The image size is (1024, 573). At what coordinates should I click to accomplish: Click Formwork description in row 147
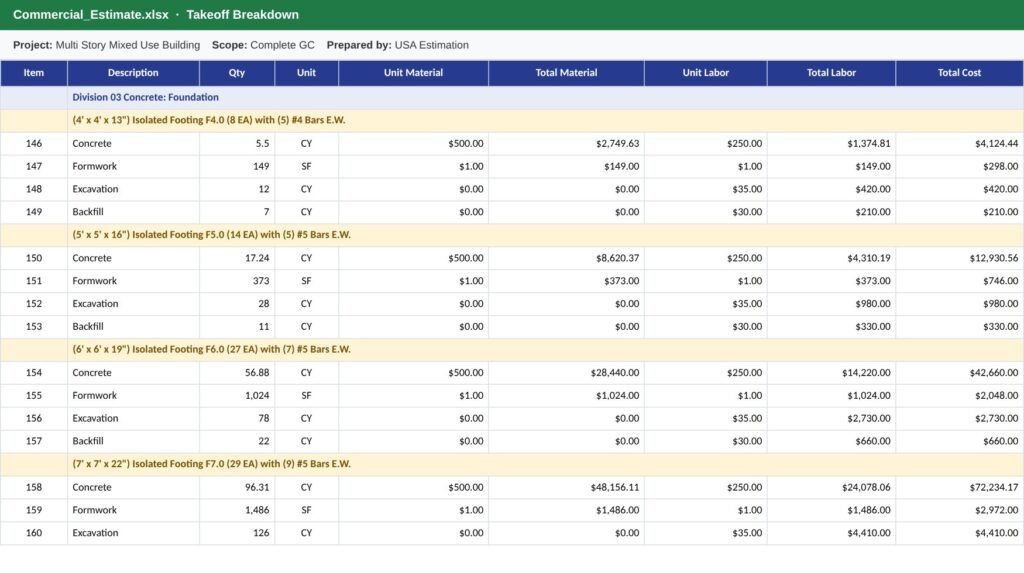133,167
